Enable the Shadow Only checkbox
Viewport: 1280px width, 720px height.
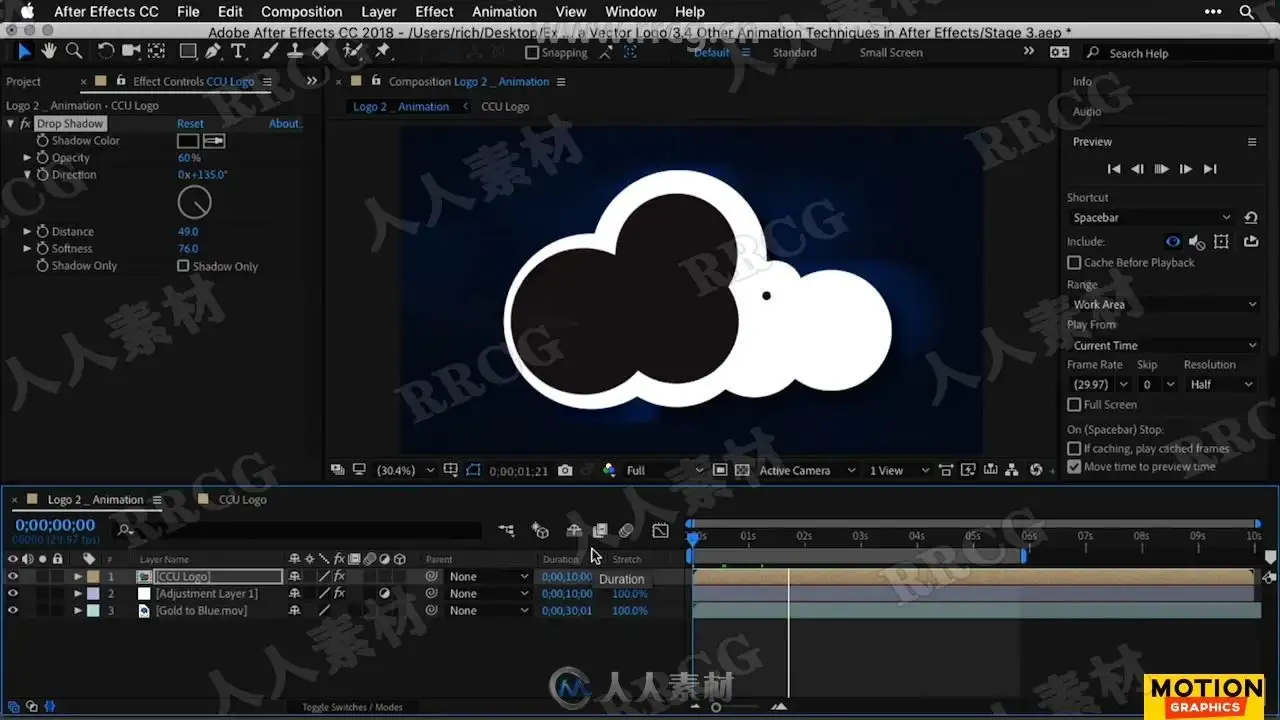[183, 266]
